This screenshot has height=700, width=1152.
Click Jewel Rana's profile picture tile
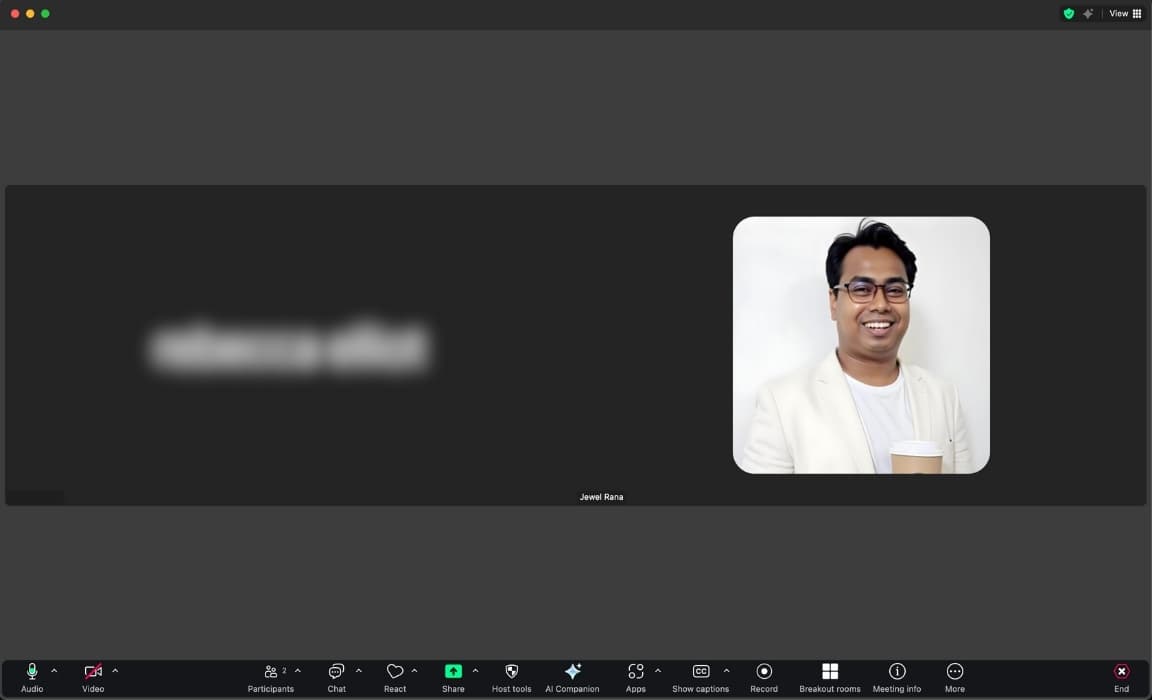click(861, 345)
